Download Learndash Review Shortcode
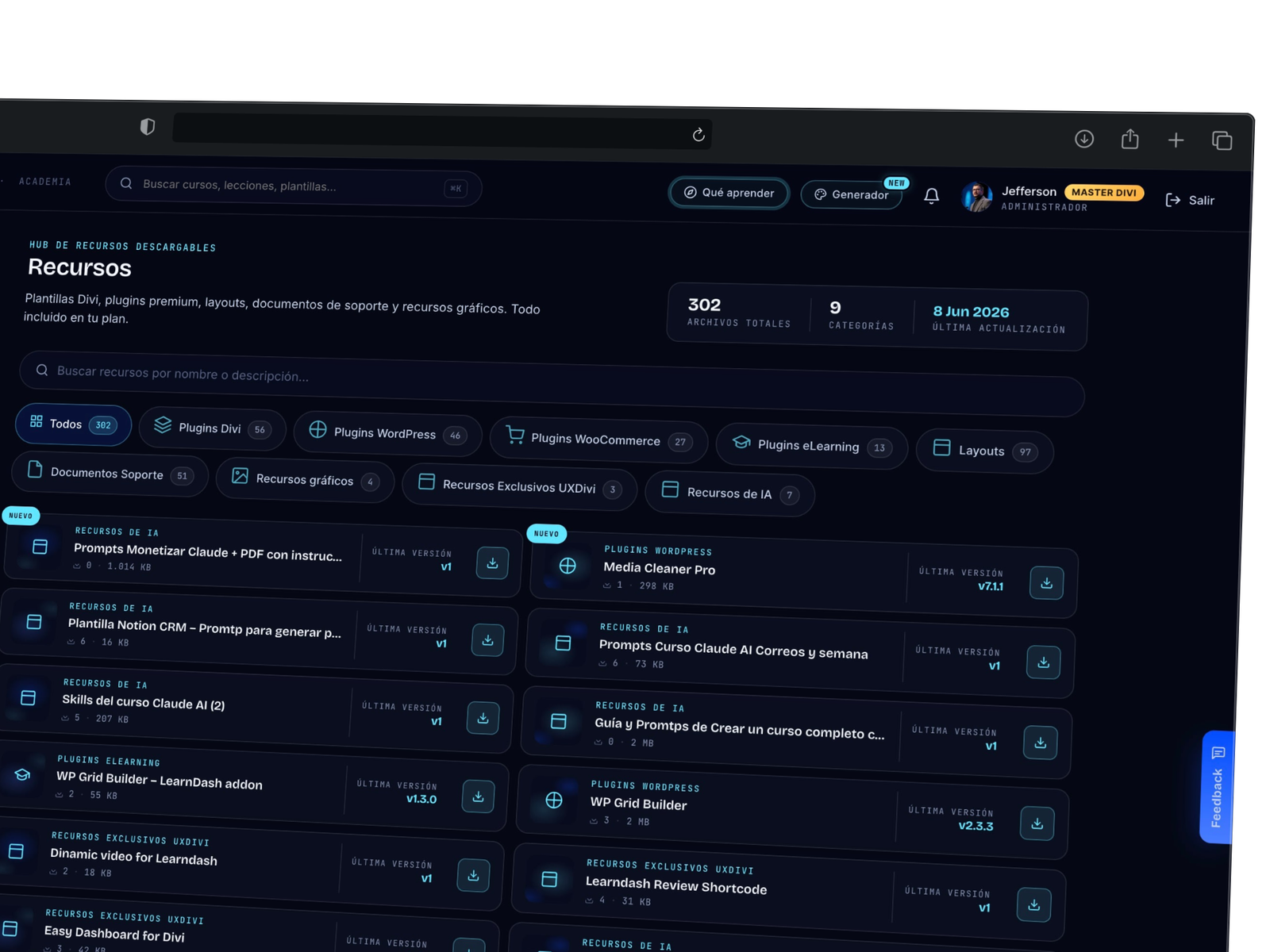This screenshot has height=952, width=1270. (1034, 905)
